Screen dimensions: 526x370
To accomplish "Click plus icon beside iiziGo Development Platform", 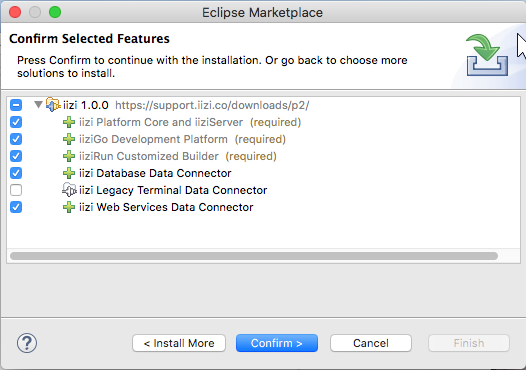I will click(69, 139).
